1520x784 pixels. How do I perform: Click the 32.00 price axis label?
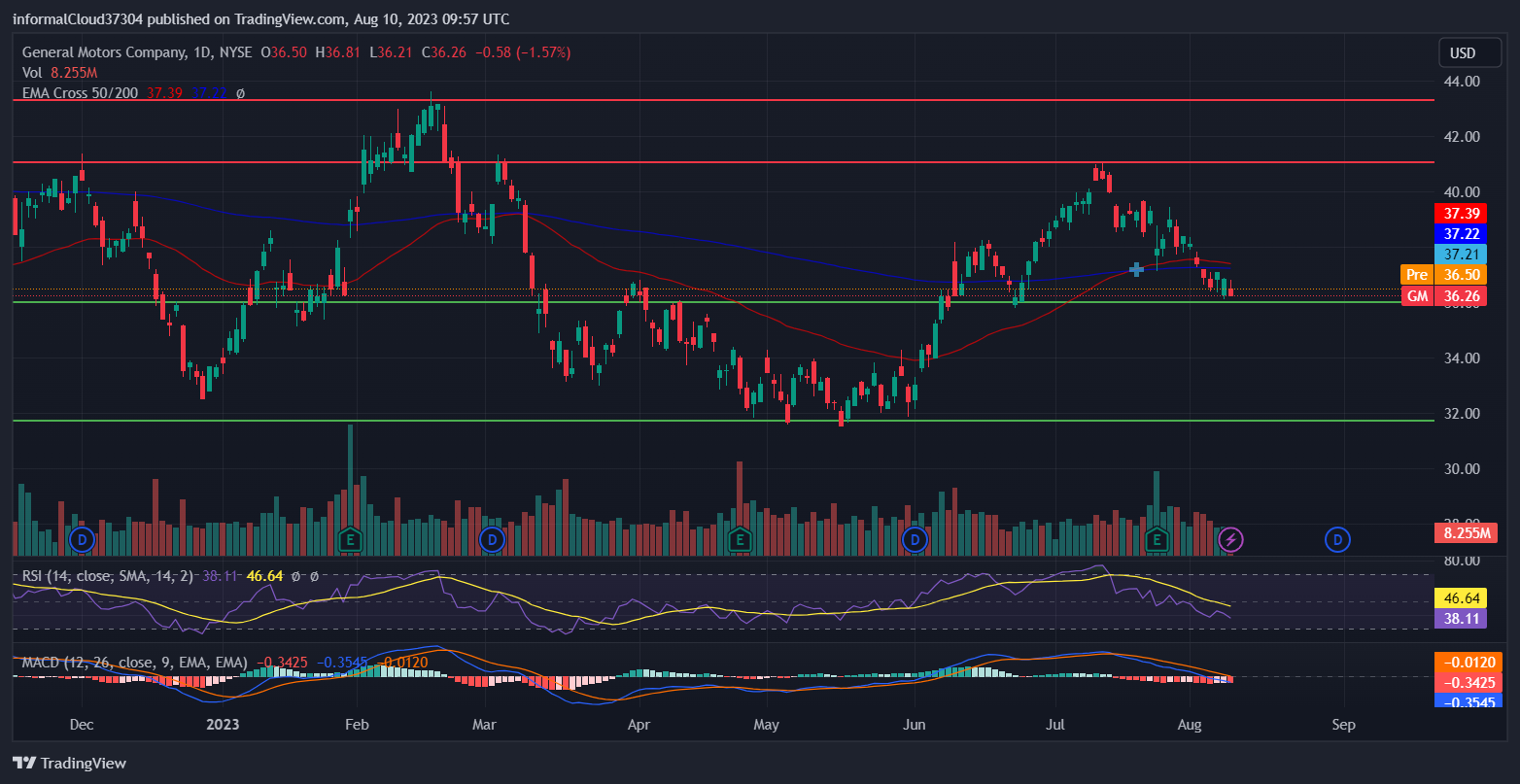1463,414
